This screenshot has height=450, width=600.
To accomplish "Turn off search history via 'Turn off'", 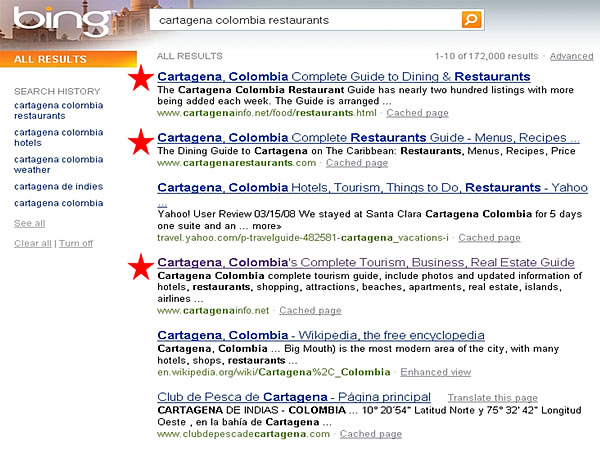I will 76,243.
